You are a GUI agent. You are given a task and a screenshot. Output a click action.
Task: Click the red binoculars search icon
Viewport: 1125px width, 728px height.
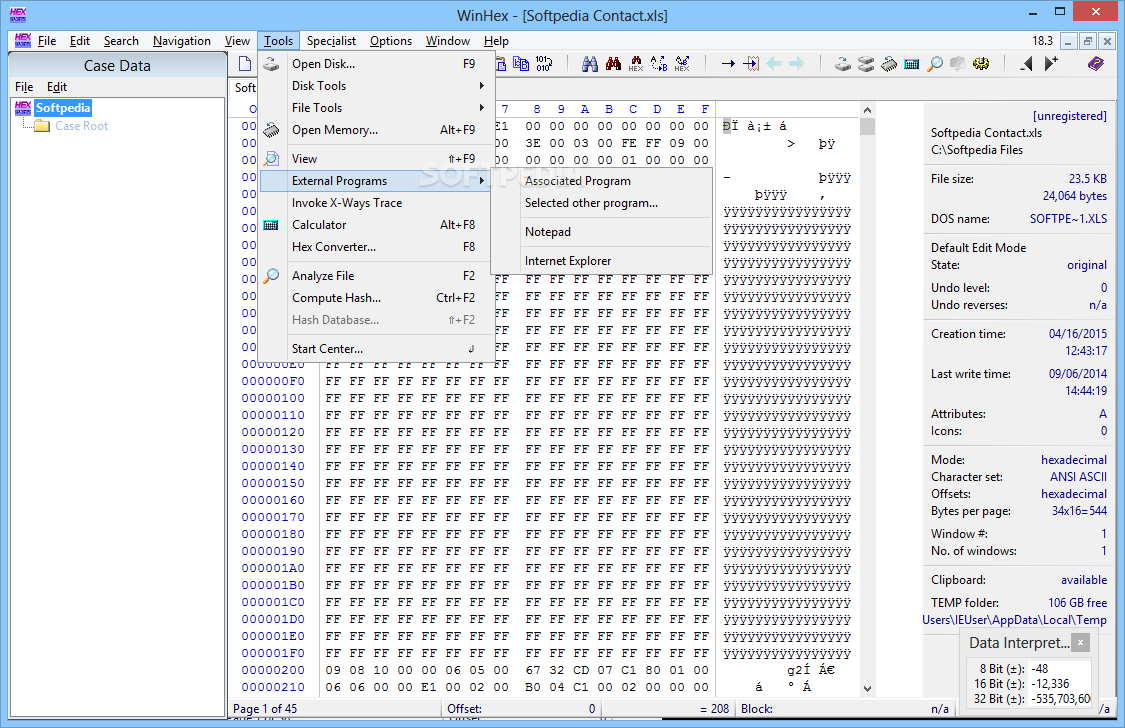(613, 64)
